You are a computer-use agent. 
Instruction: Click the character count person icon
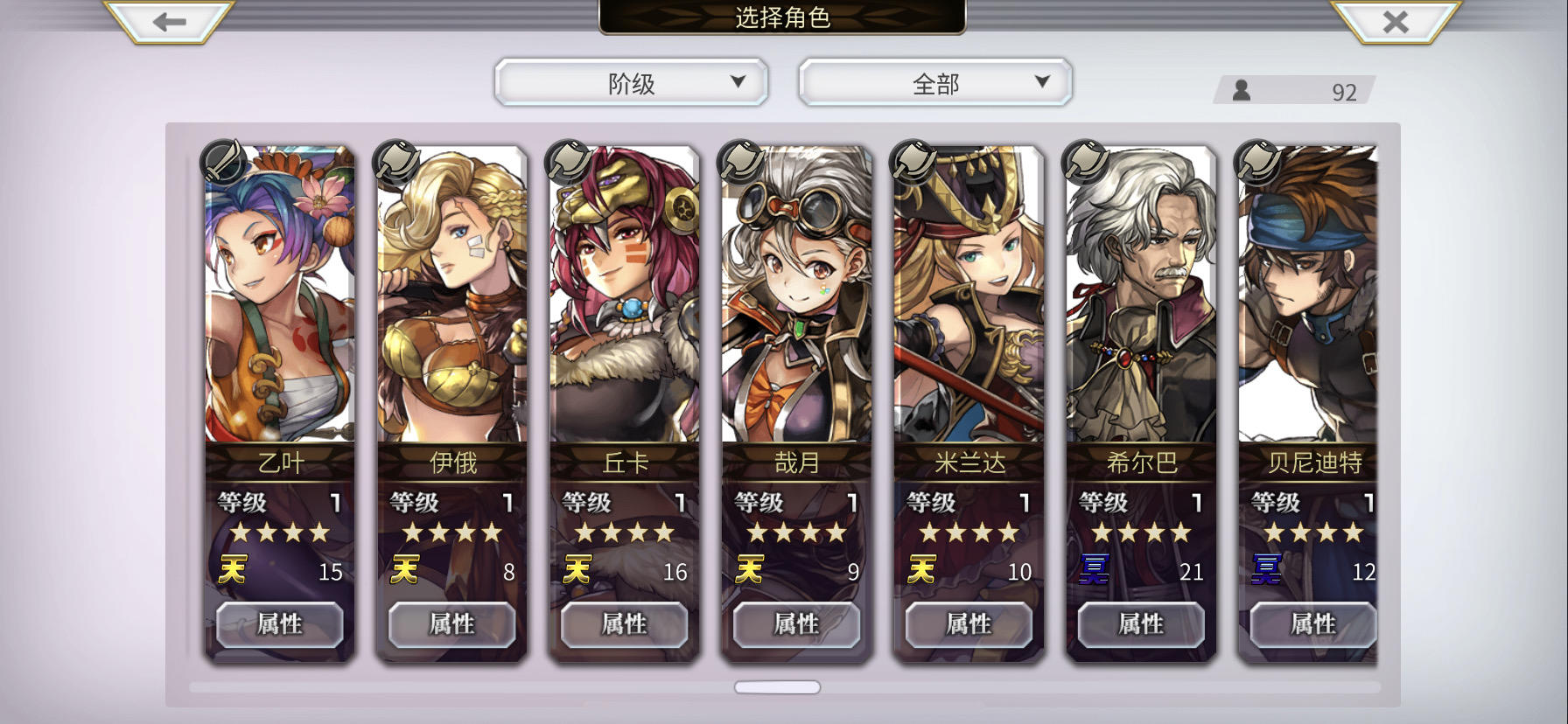point(1241,90)
